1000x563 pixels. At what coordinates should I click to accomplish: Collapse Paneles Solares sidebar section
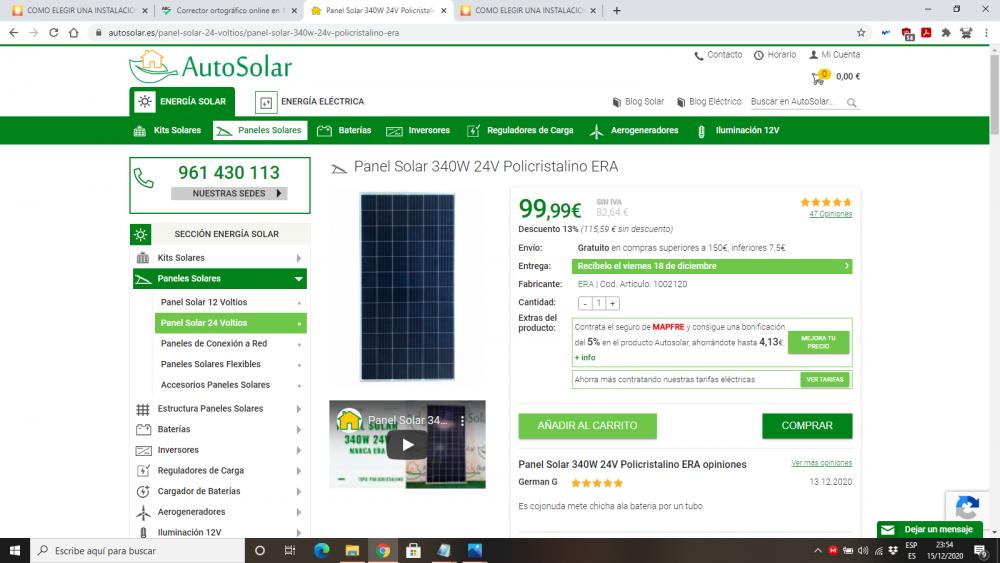tap(298, 279)
